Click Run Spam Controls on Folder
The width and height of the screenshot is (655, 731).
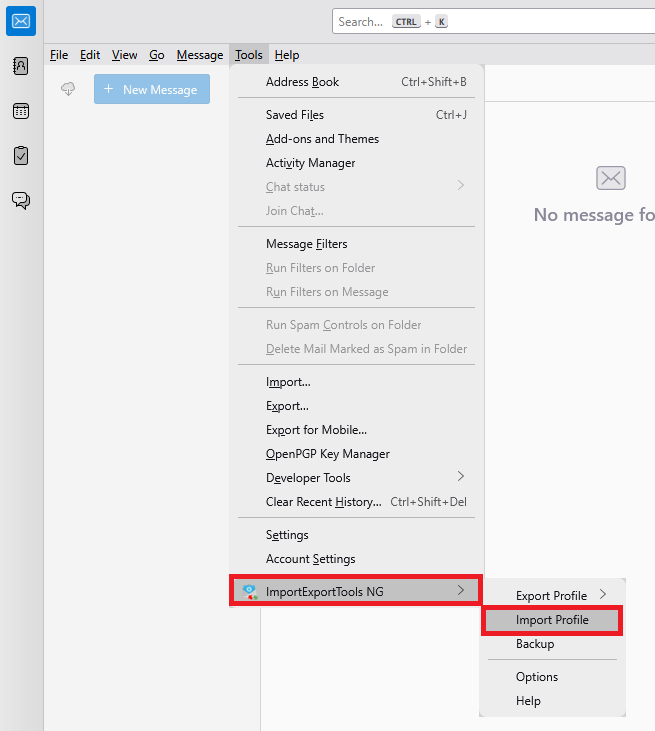click(x=357, y=325)
